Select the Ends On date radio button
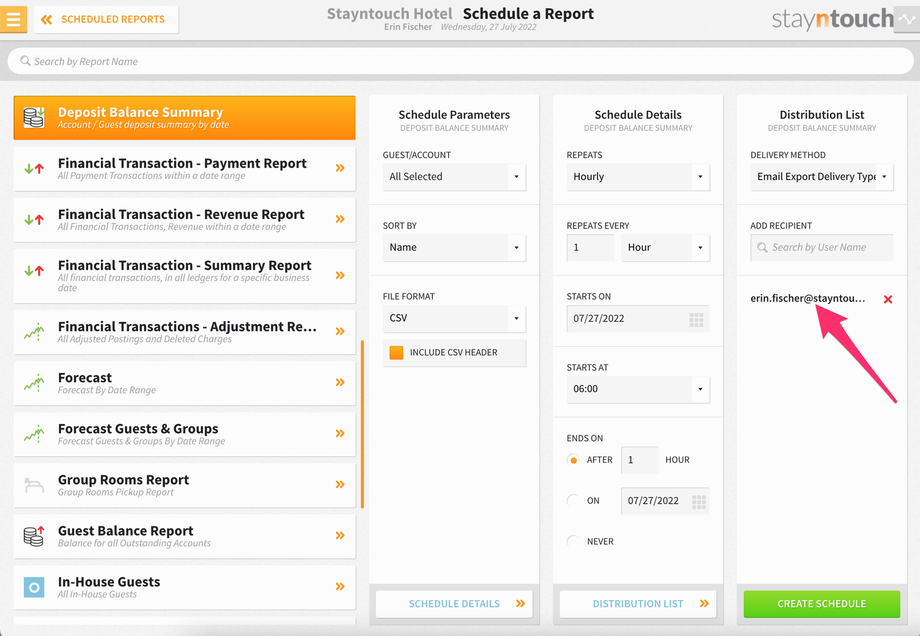 pos(573,500)
